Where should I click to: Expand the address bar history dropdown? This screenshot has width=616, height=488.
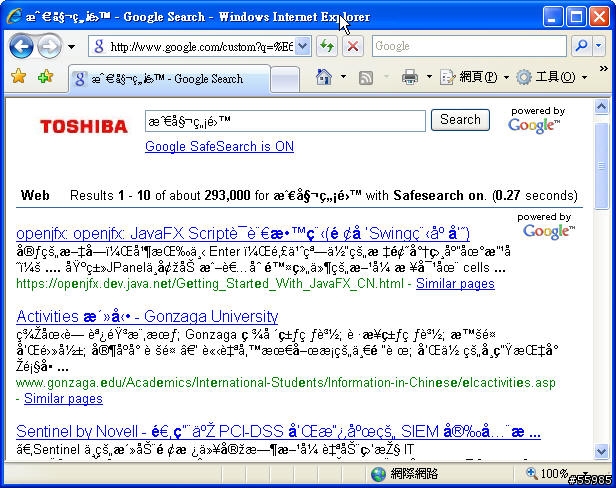pos(302,47)
